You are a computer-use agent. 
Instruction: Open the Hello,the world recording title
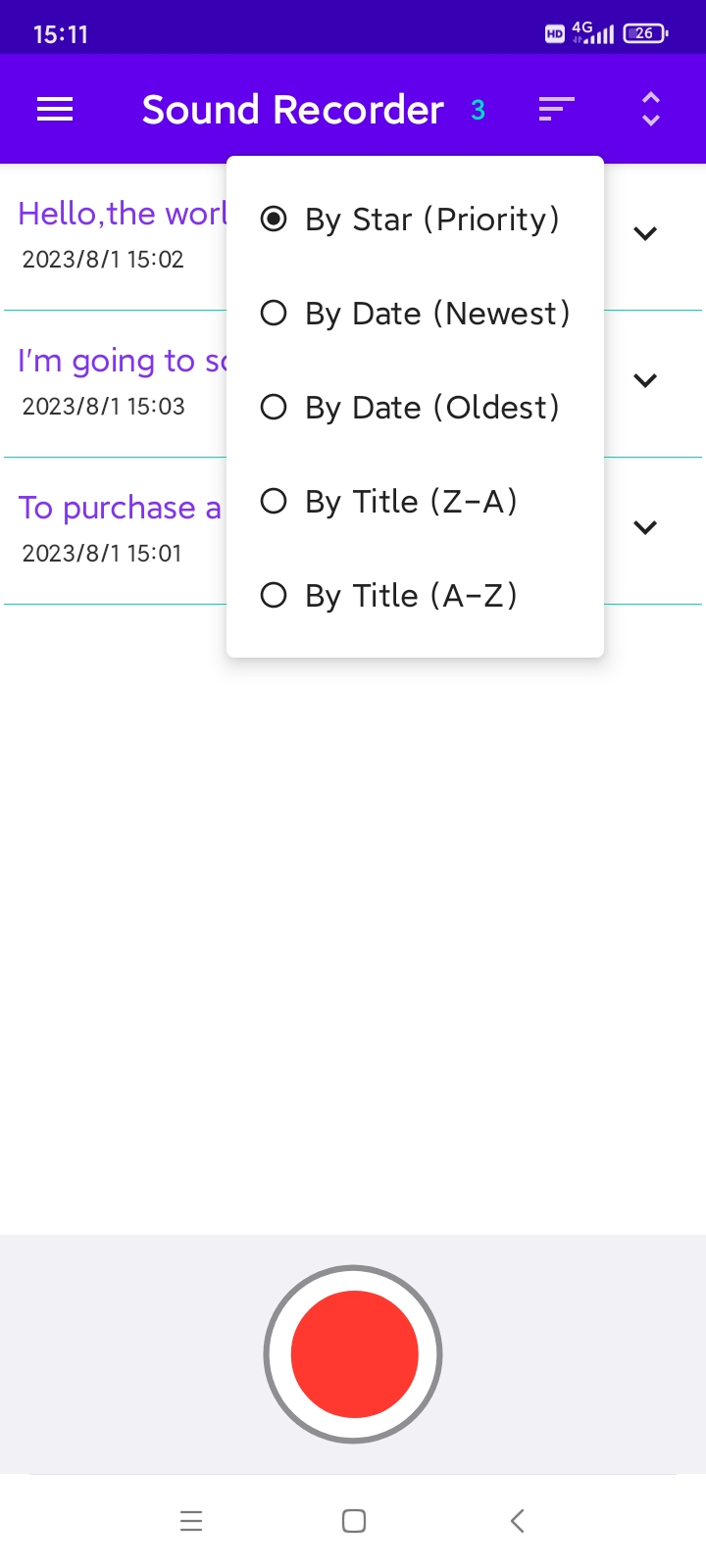(123, 214)
